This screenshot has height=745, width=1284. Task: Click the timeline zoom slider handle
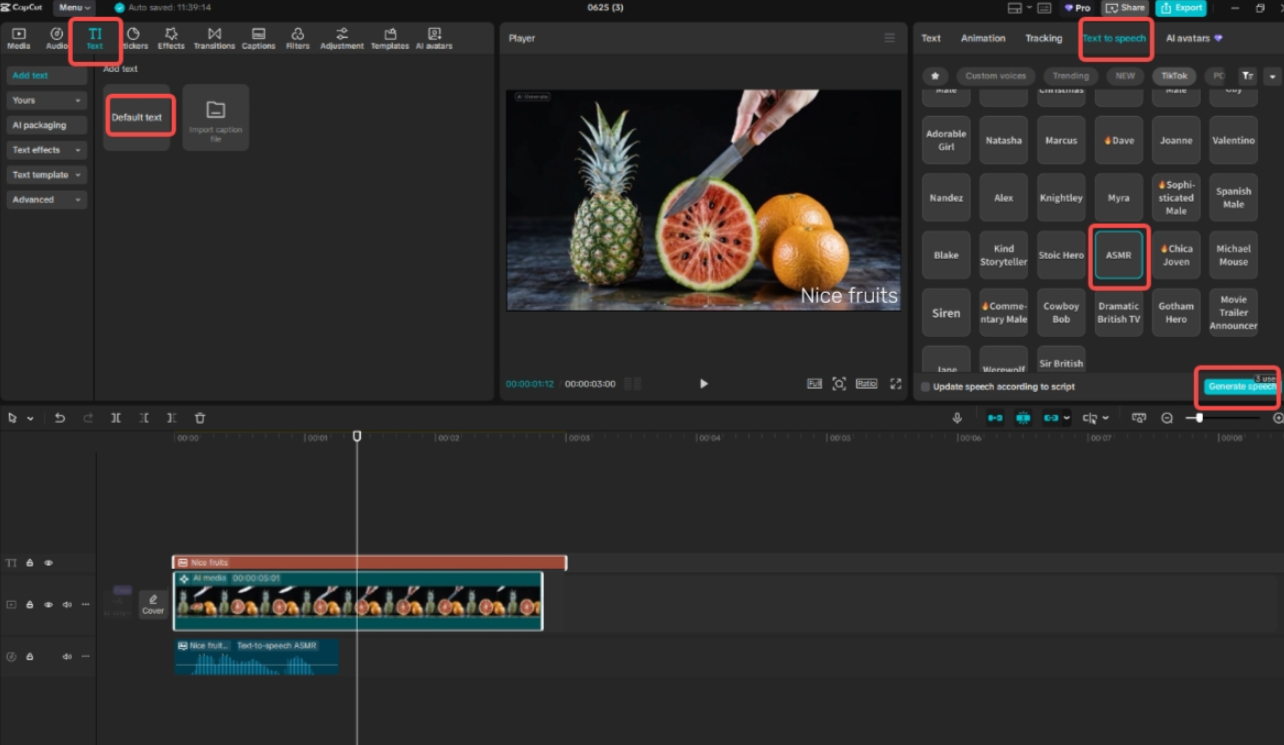(x=1199, y=418)
